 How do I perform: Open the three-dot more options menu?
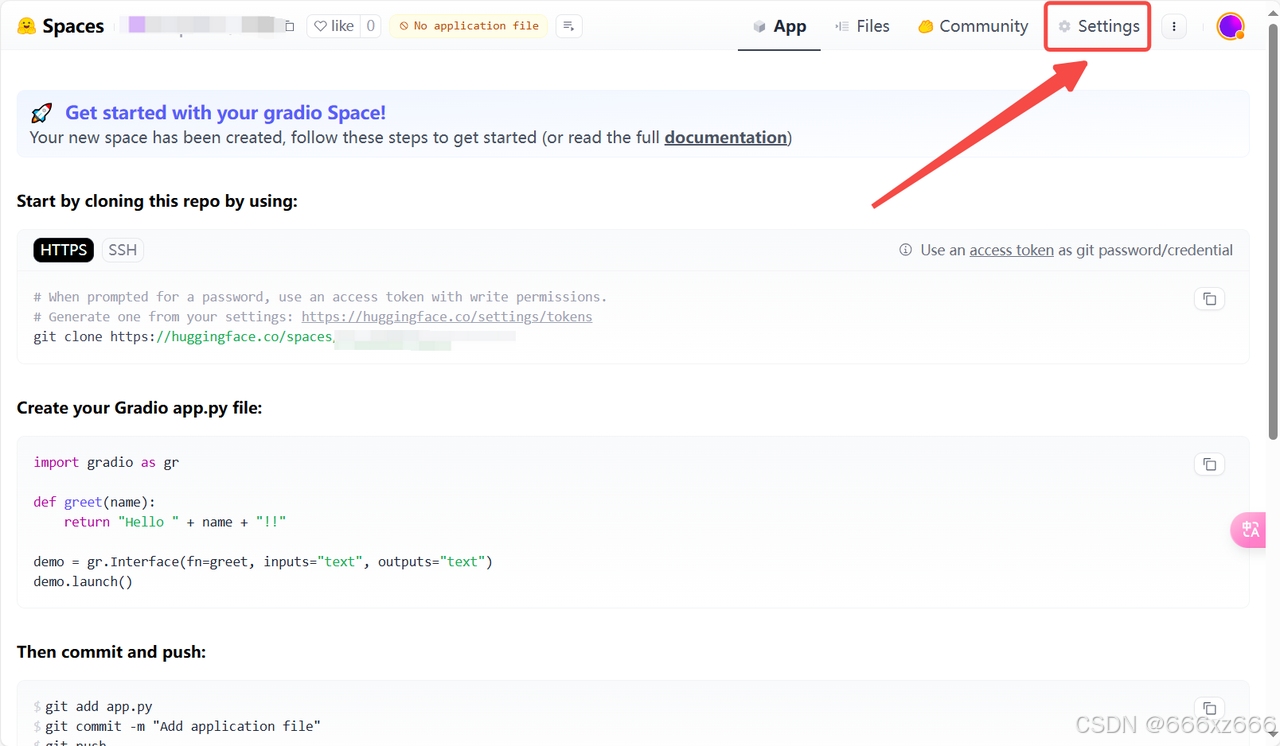[x=1174, y=26]
